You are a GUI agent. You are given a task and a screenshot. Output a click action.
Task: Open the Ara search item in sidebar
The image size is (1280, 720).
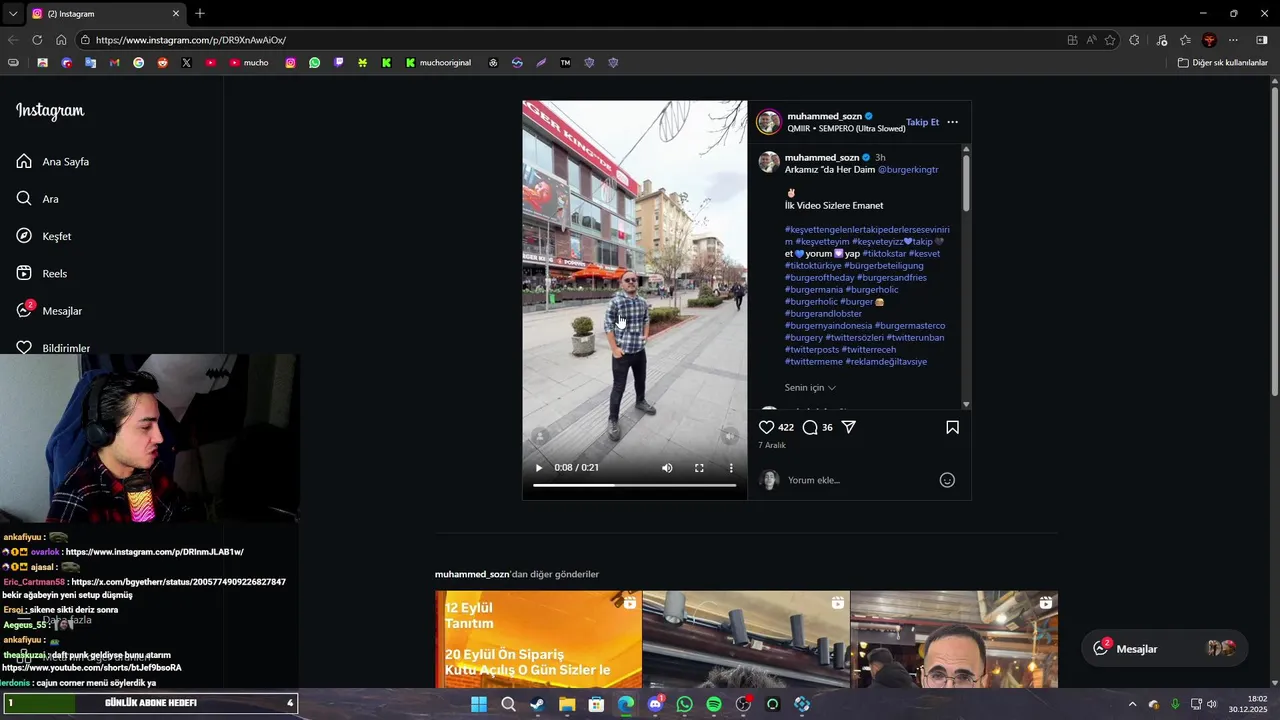[x=37, y=198]
